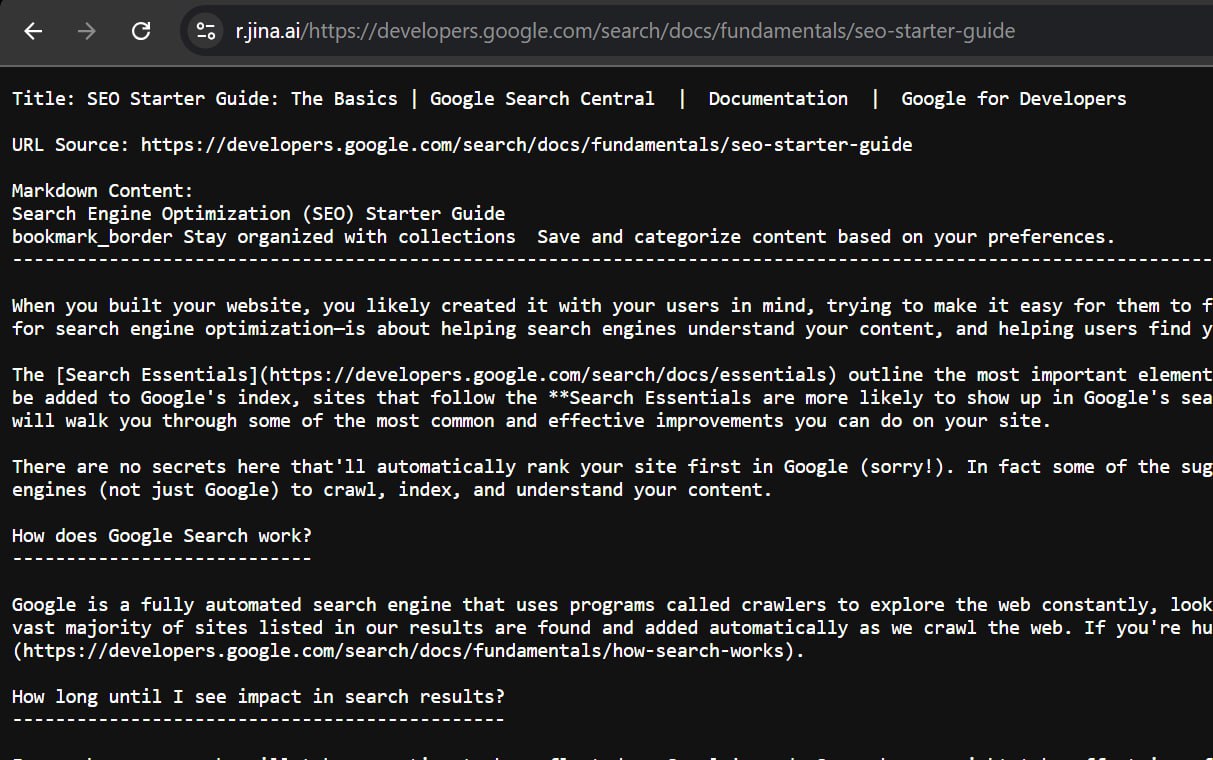Click 'Google for Developers' in the title line

click(x=1013, y=99)
